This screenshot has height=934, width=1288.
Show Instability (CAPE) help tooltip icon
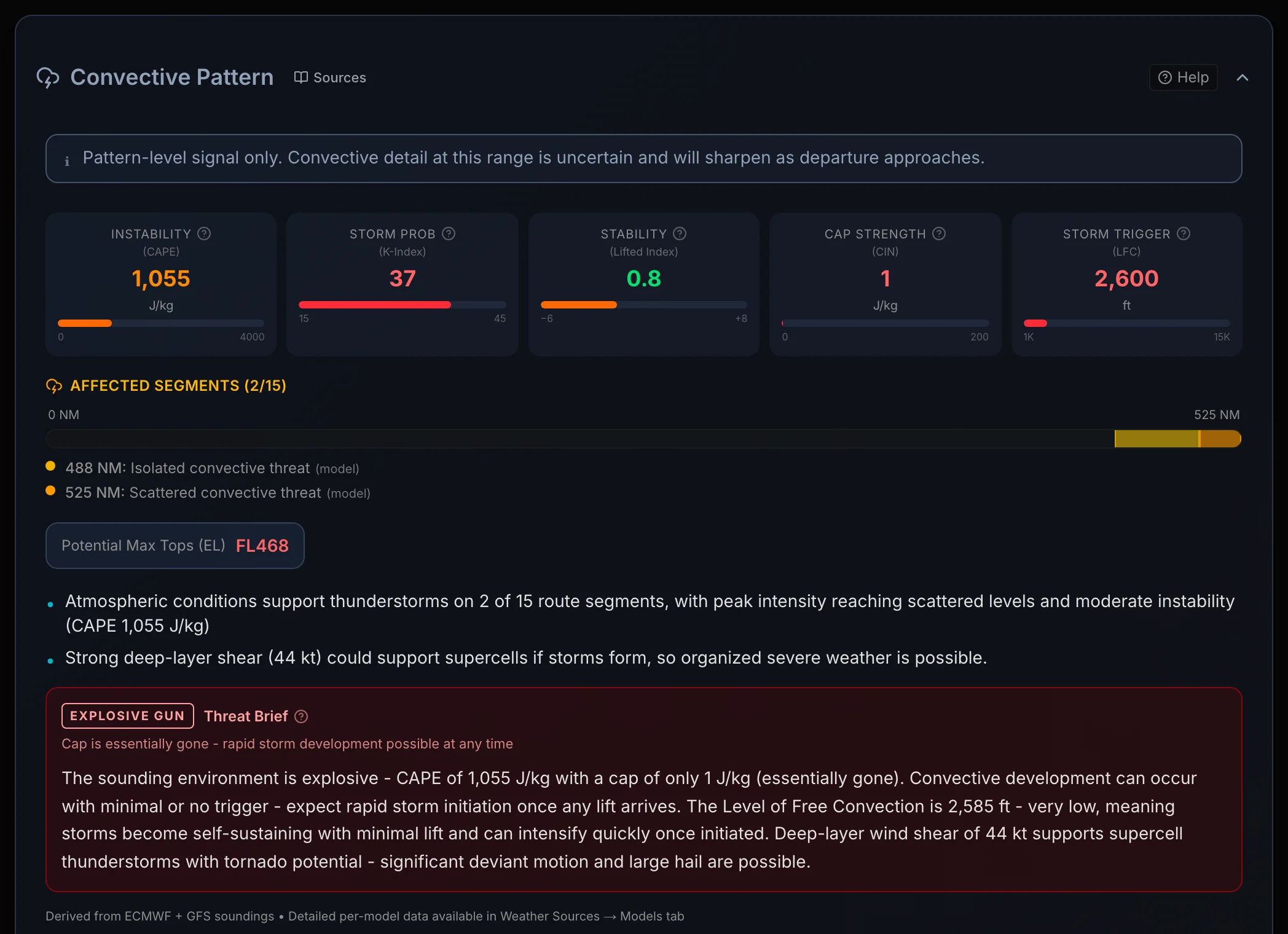(204, 233)
